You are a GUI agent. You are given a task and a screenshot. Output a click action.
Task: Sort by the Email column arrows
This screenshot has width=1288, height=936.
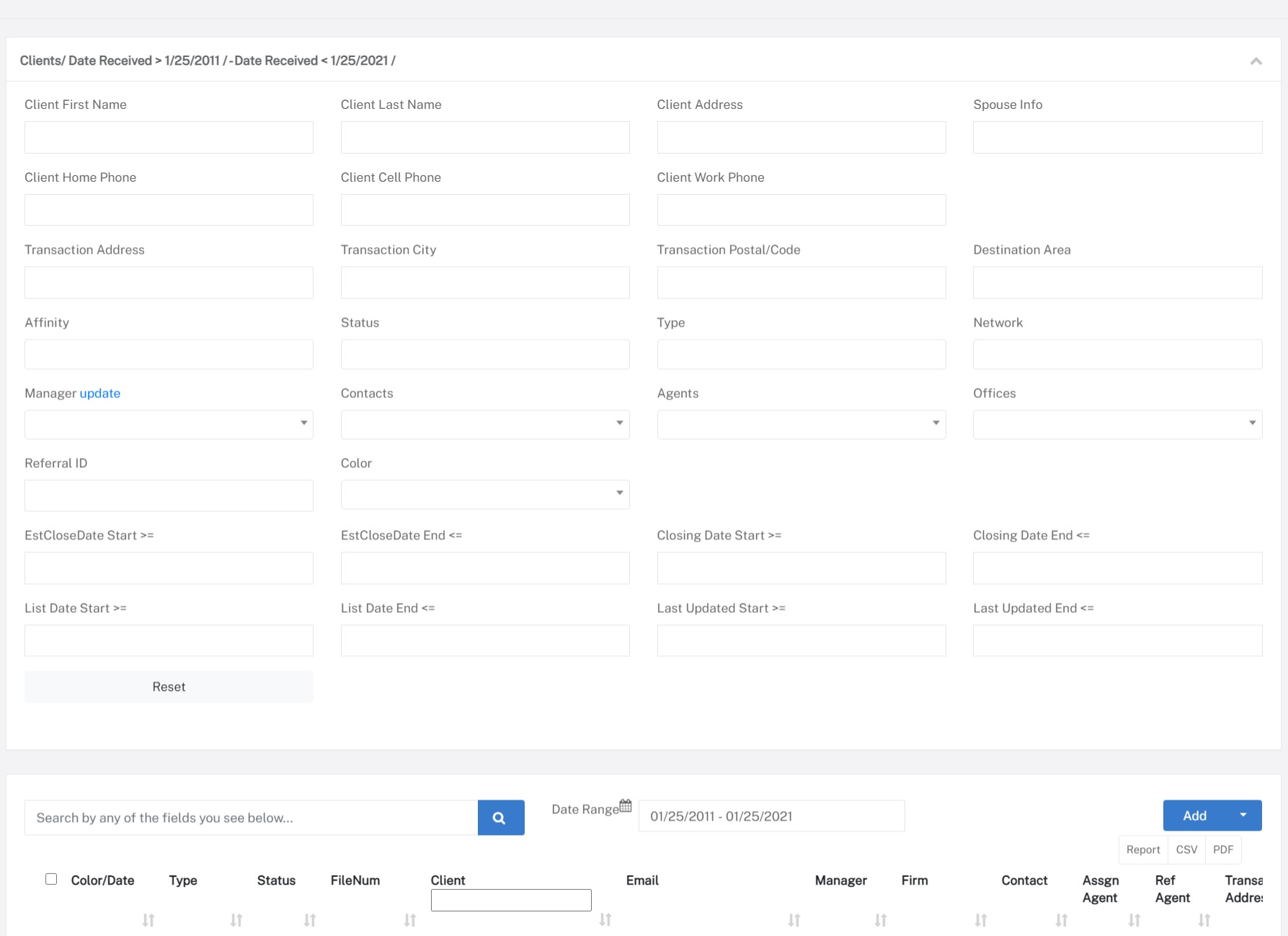coord(794,920)
